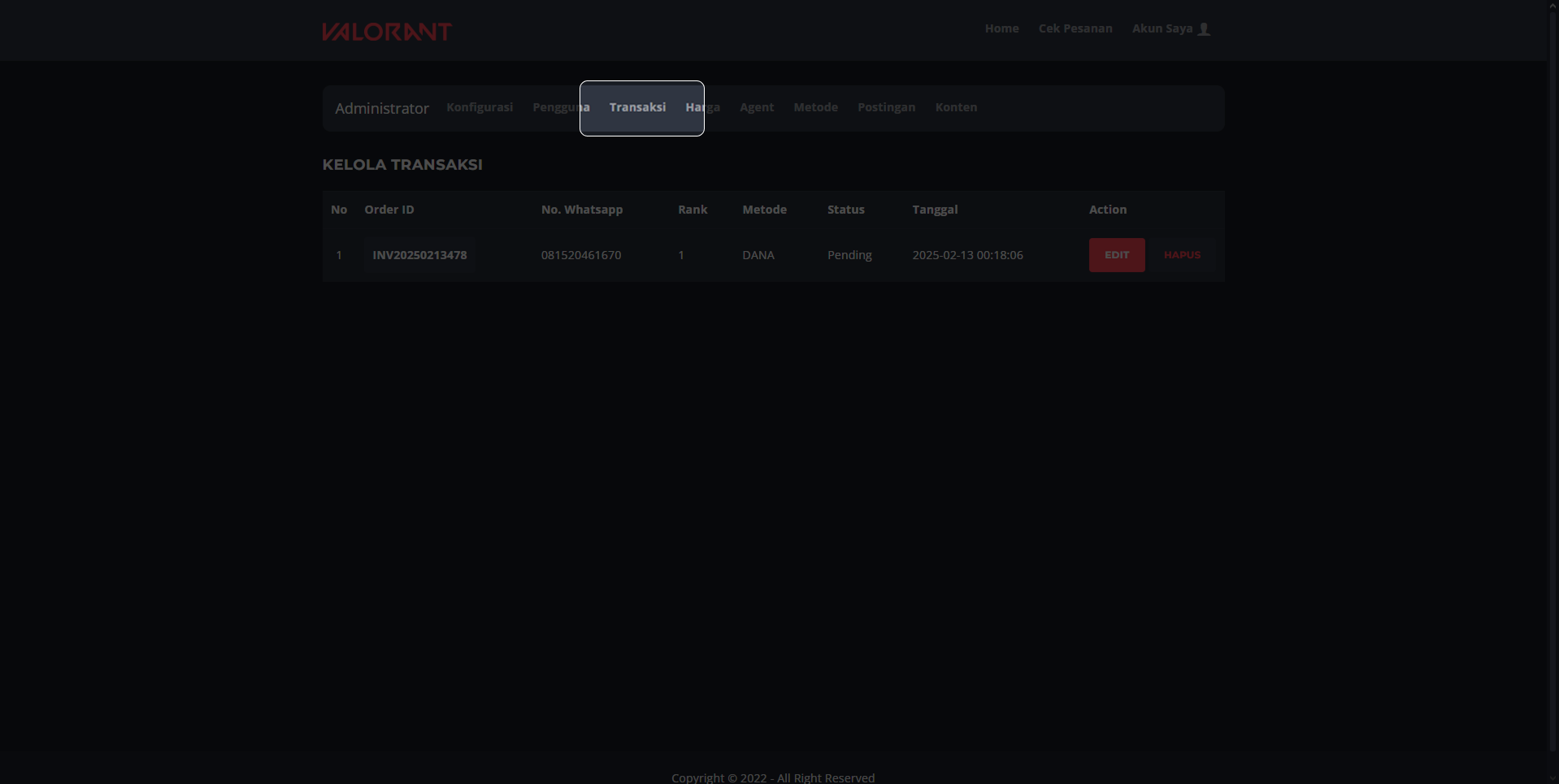Click the copyright footer text
1559x784 pixels.
click(x=773, y=778)
